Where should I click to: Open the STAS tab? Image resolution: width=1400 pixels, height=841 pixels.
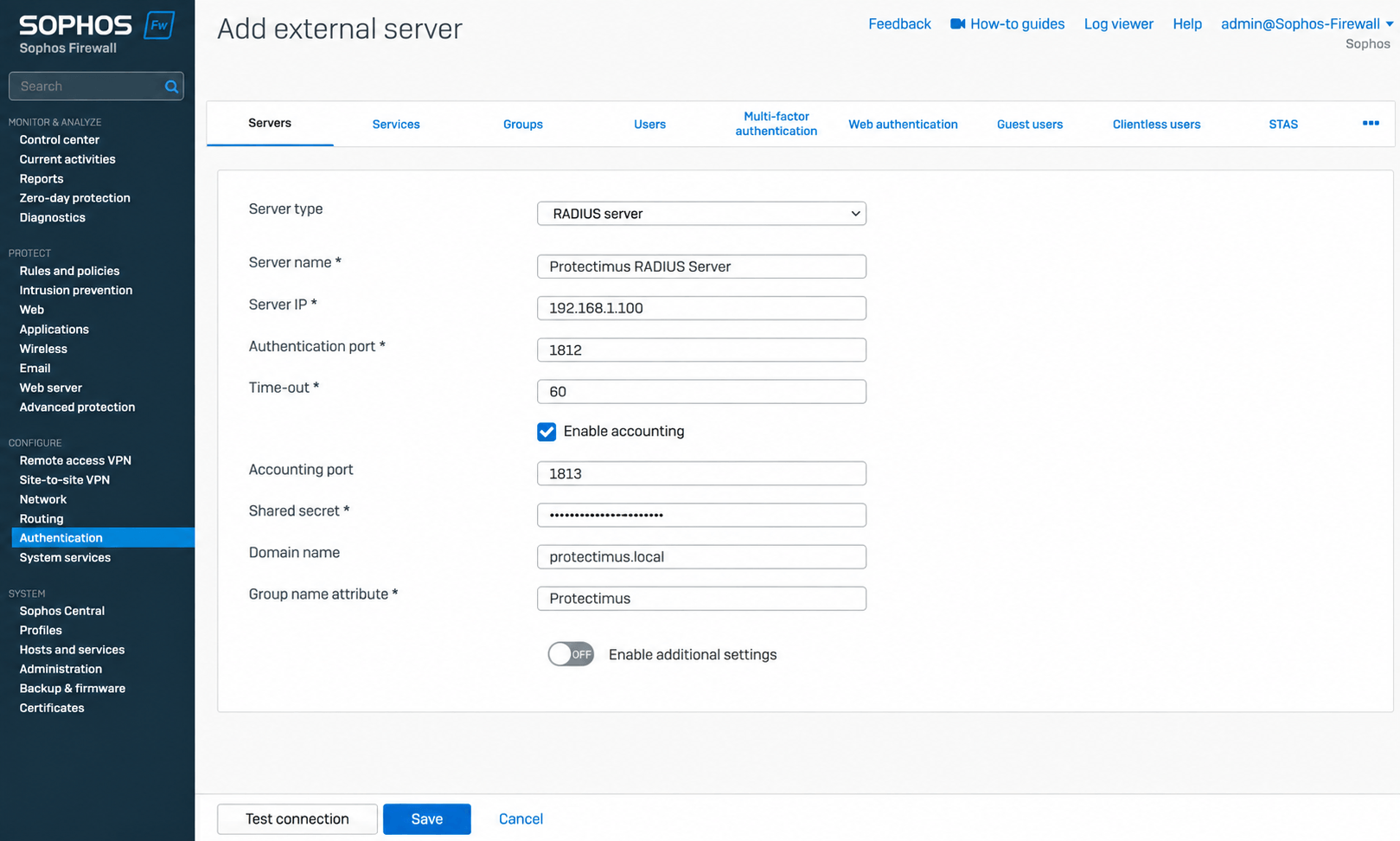click(1283, 125)
